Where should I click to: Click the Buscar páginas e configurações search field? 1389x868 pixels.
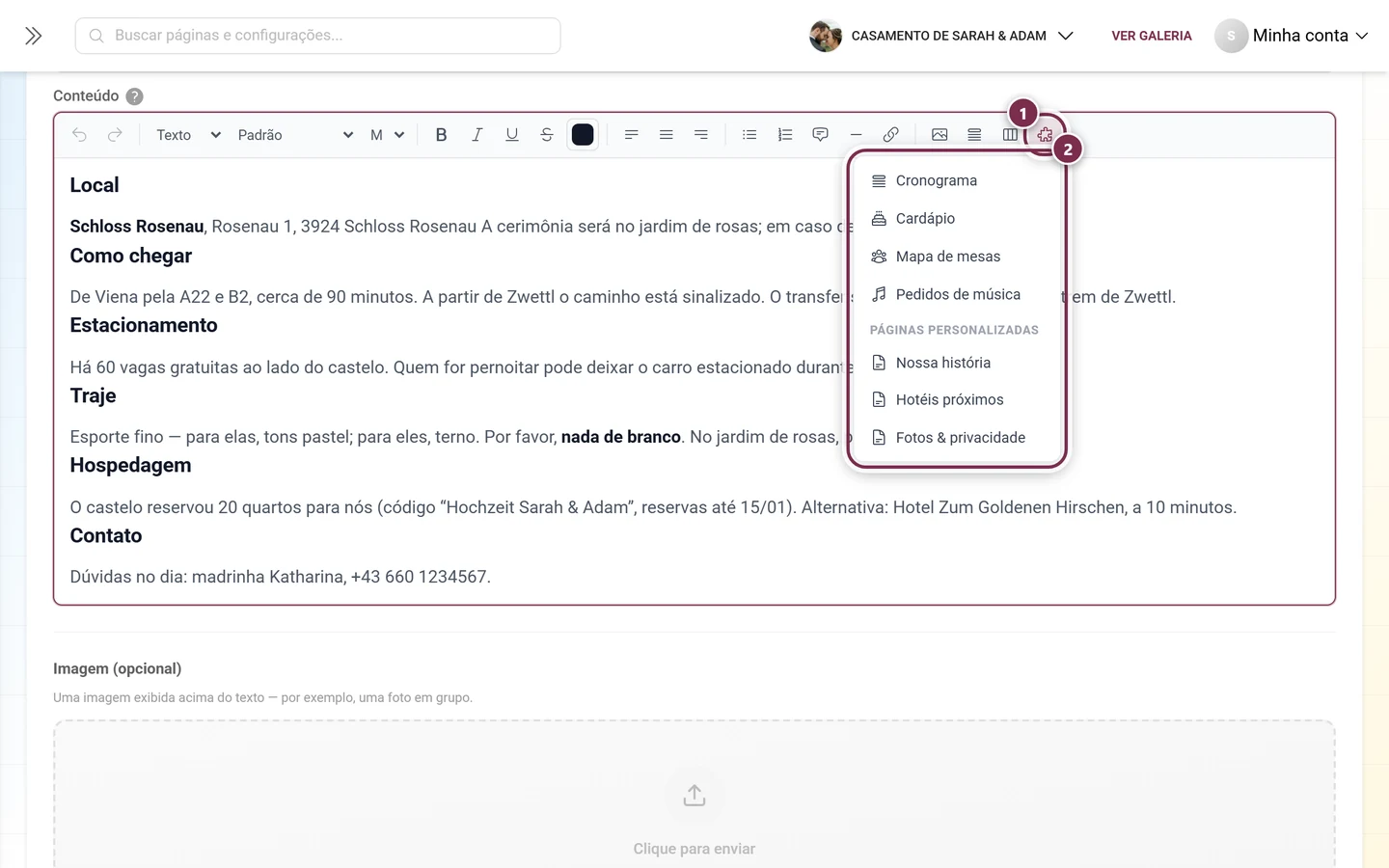pyautogui.click(x=317, y=36)
